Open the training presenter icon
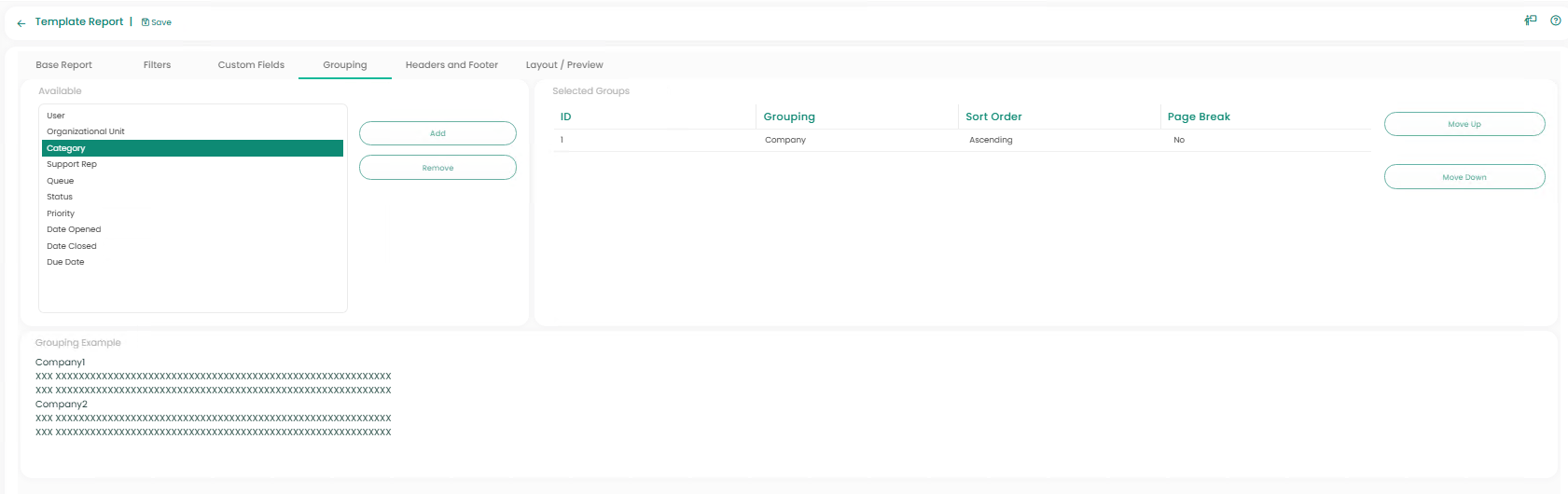The image size is (1568, 494). point(1531,21)
